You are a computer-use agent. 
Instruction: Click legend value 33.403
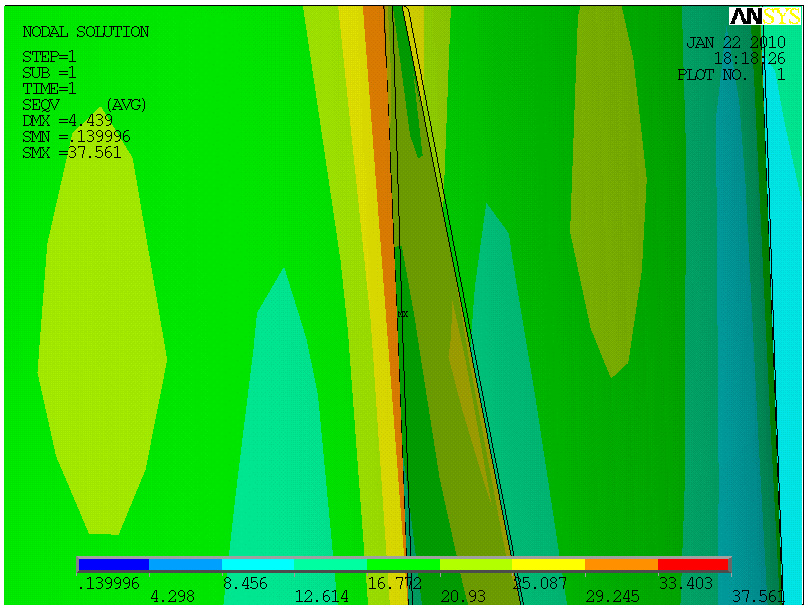click(686, 584)
